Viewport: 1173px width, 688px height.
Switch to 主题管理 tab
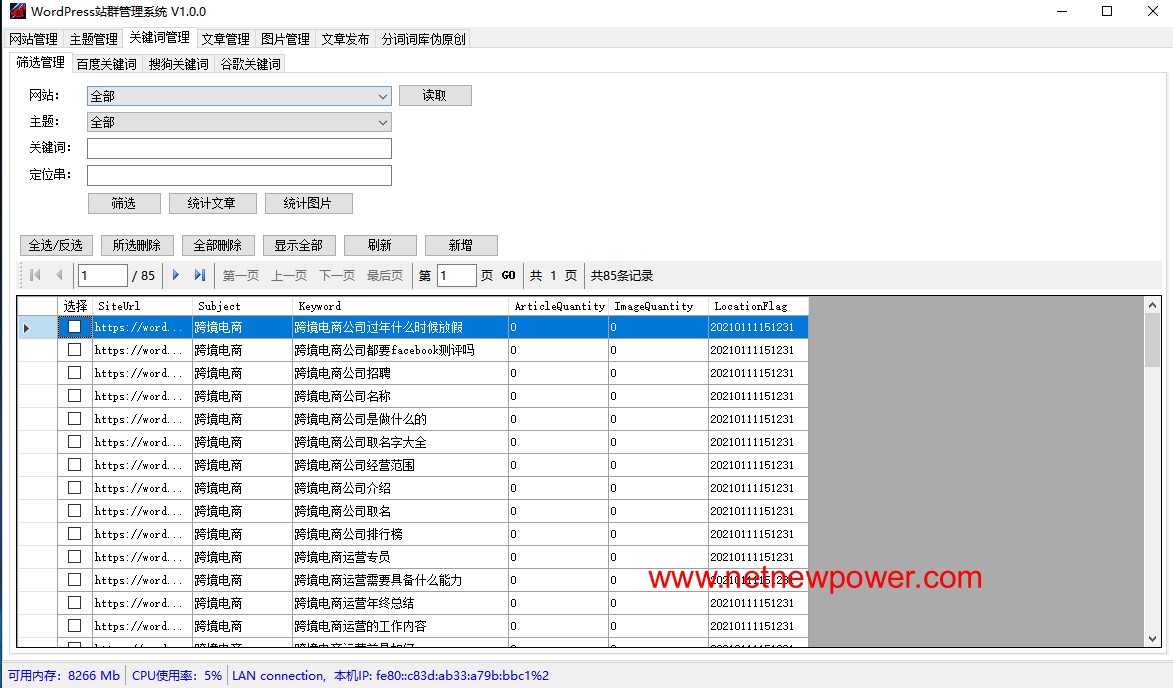(94, 39)
